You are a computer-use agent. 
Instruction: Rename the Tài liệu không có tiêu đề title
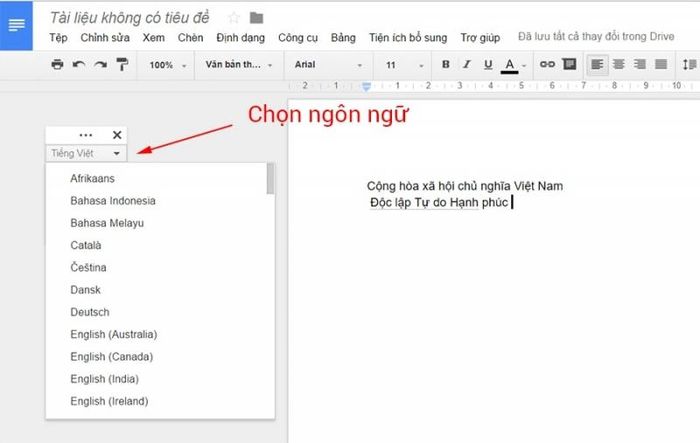pos(129,18)
